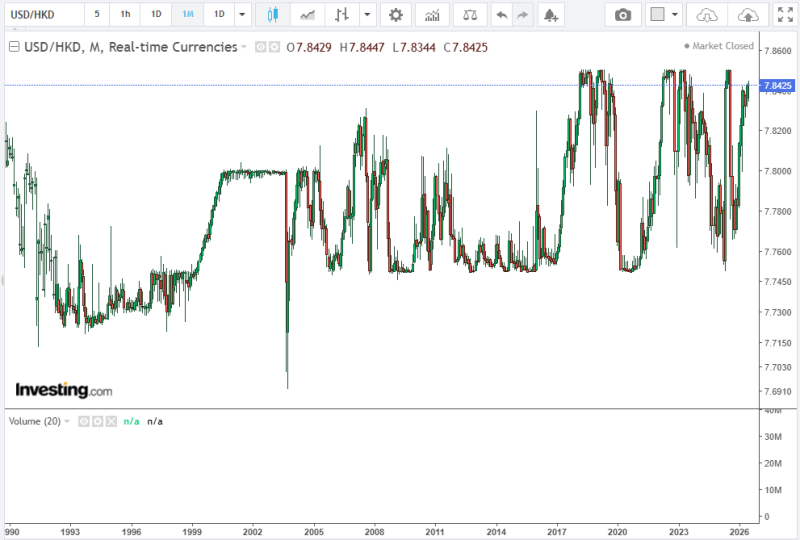Hide the Volume indicator via eye icon
800x540 pixels.
click(x=84, y=421)
